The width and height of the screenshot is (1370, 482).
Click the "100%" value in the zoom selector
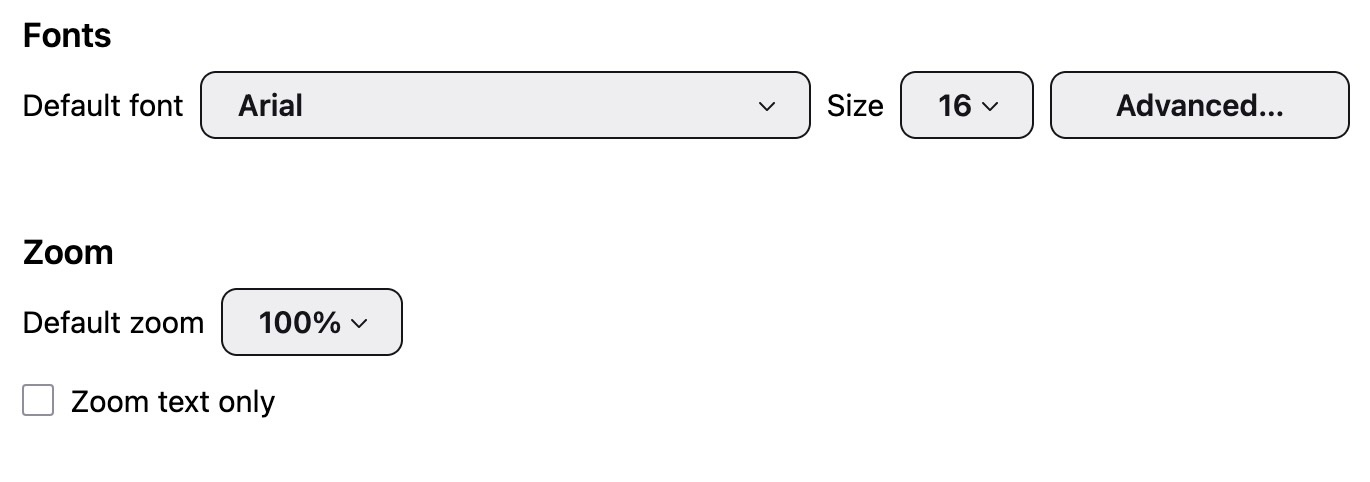coord(299,323)
